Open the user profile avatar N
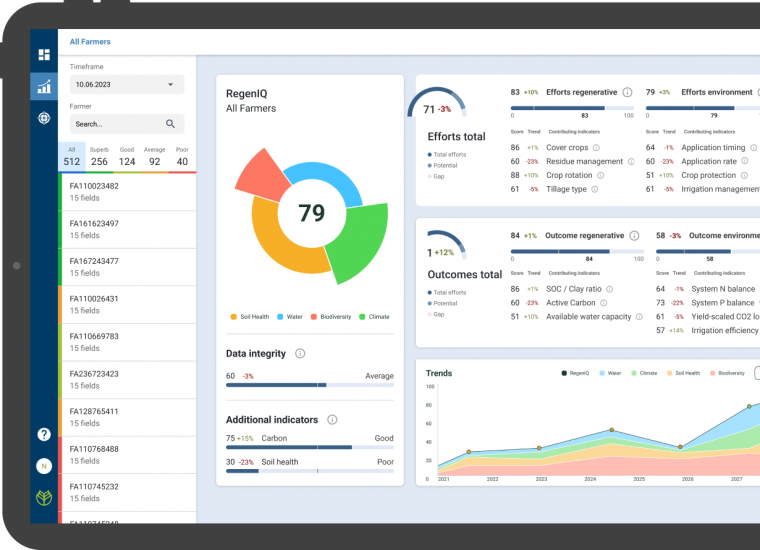The image size is (760, 550). click(x=44, y=466)
